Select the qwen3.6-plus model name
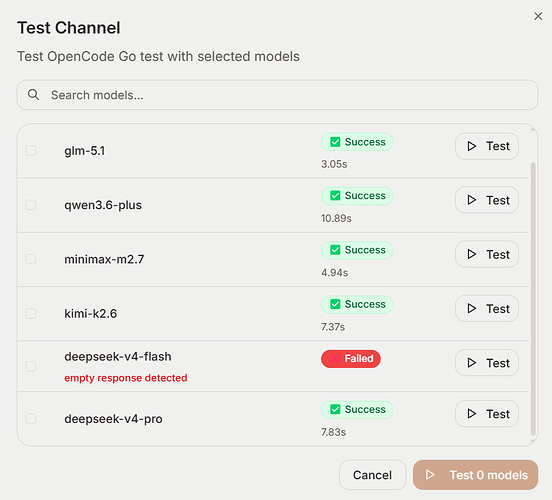552x500 pixels. (x=103, y=205)
